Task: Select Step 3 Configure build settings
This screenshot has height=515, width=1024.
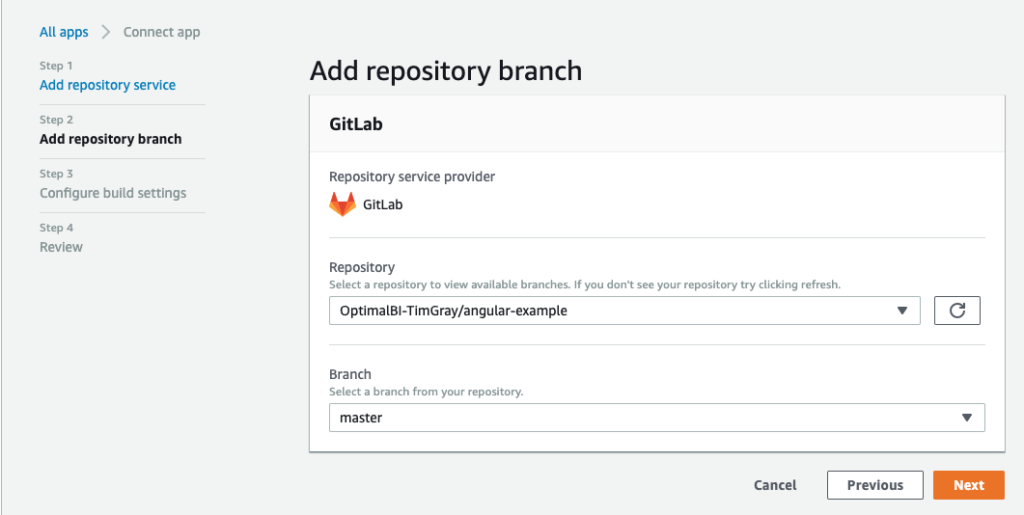Action: click(113, 193)
